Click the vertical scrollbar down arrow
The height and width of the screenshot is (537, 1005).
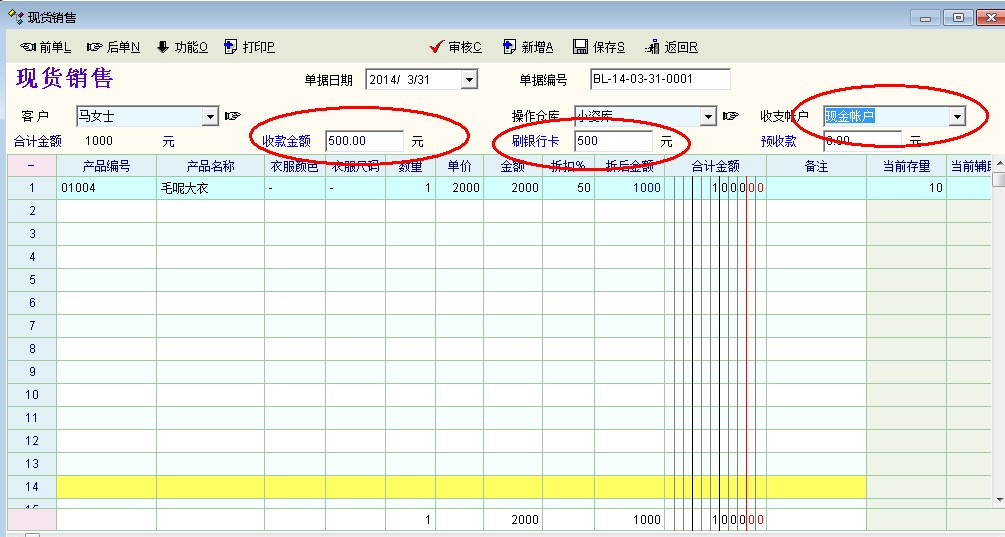pos(997,499)
